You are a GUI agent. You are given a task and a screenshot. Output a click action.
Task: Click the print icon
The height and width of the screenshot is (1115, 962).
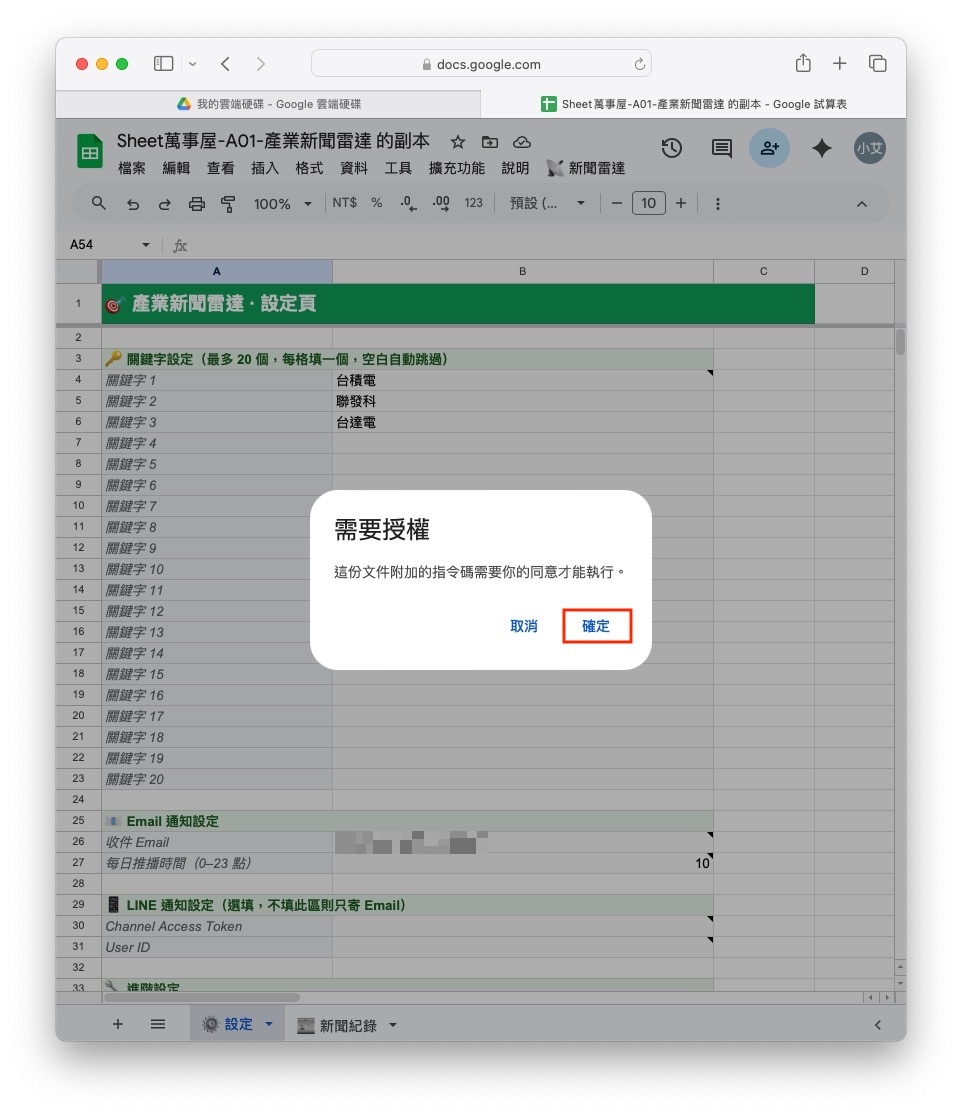197,204
